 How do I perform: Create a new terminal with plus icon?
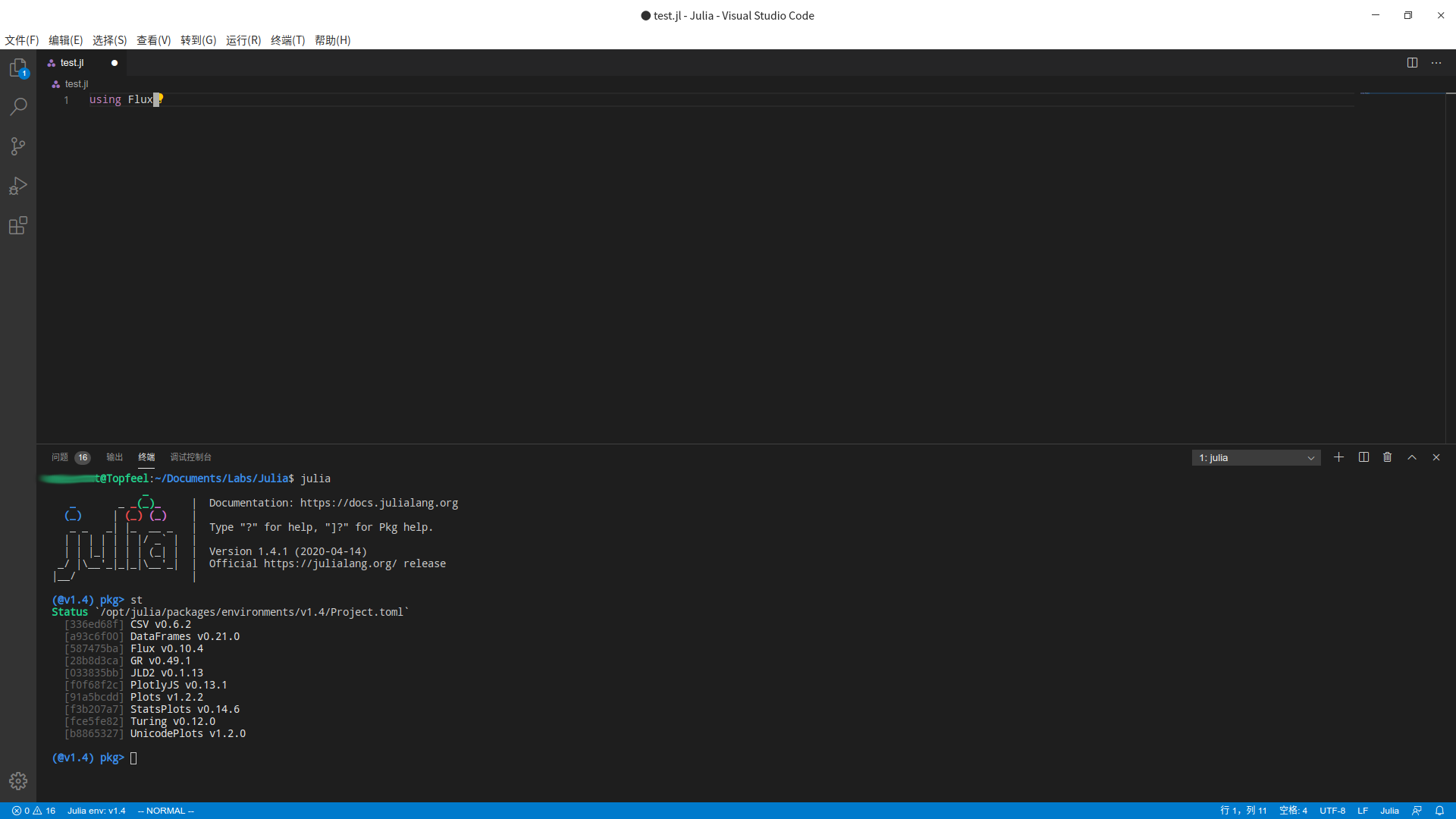point(1338,457)
